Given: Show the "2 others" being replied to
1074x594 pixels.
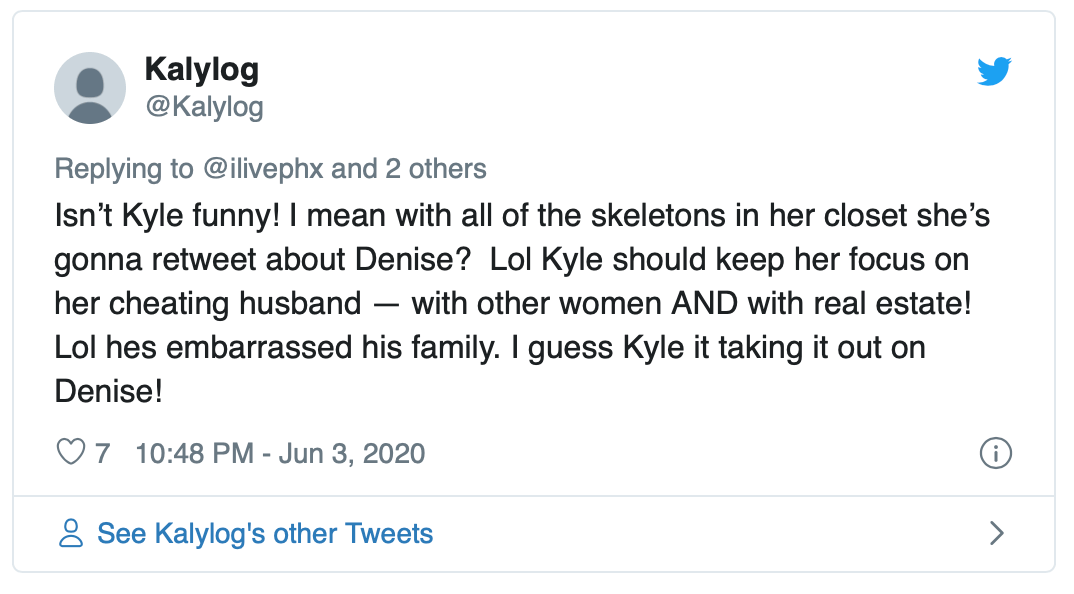Looking at the screenshot, I should 436,168.
